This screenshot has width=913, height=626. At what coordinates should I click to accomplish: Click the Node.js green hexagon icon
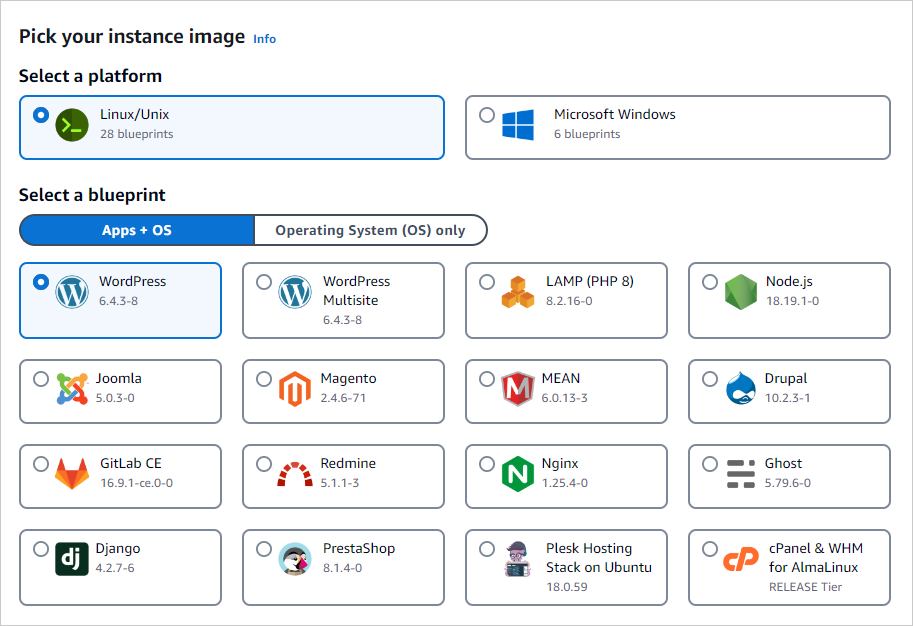click(x=741, y=292)
